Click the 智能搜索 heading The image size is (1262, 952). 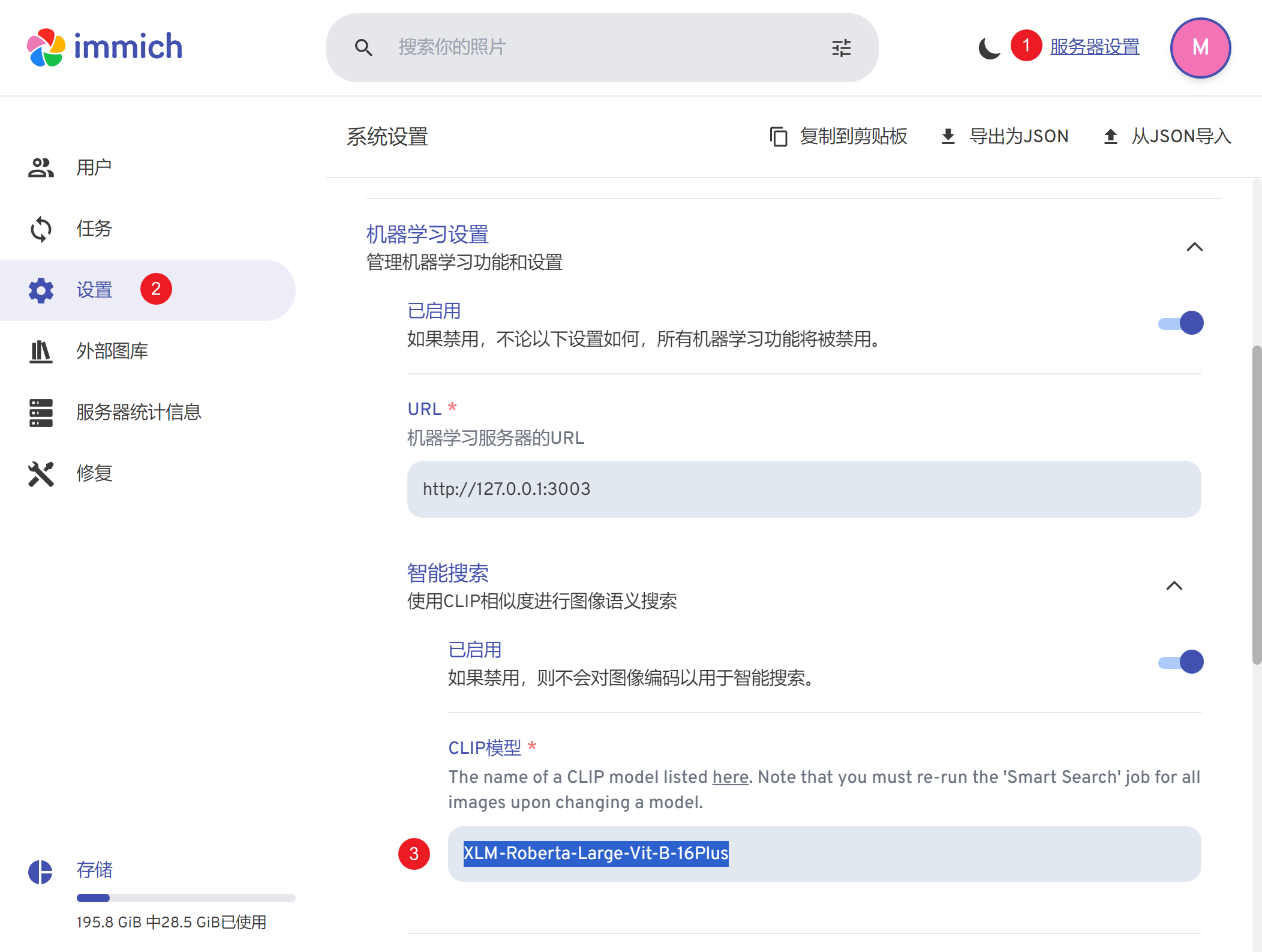(x=447, y=573)
